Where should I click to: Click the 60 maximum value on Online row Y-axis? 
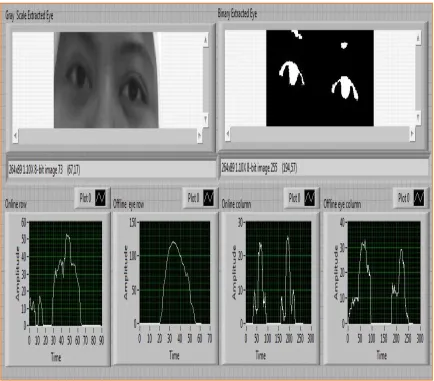(24, 222)
